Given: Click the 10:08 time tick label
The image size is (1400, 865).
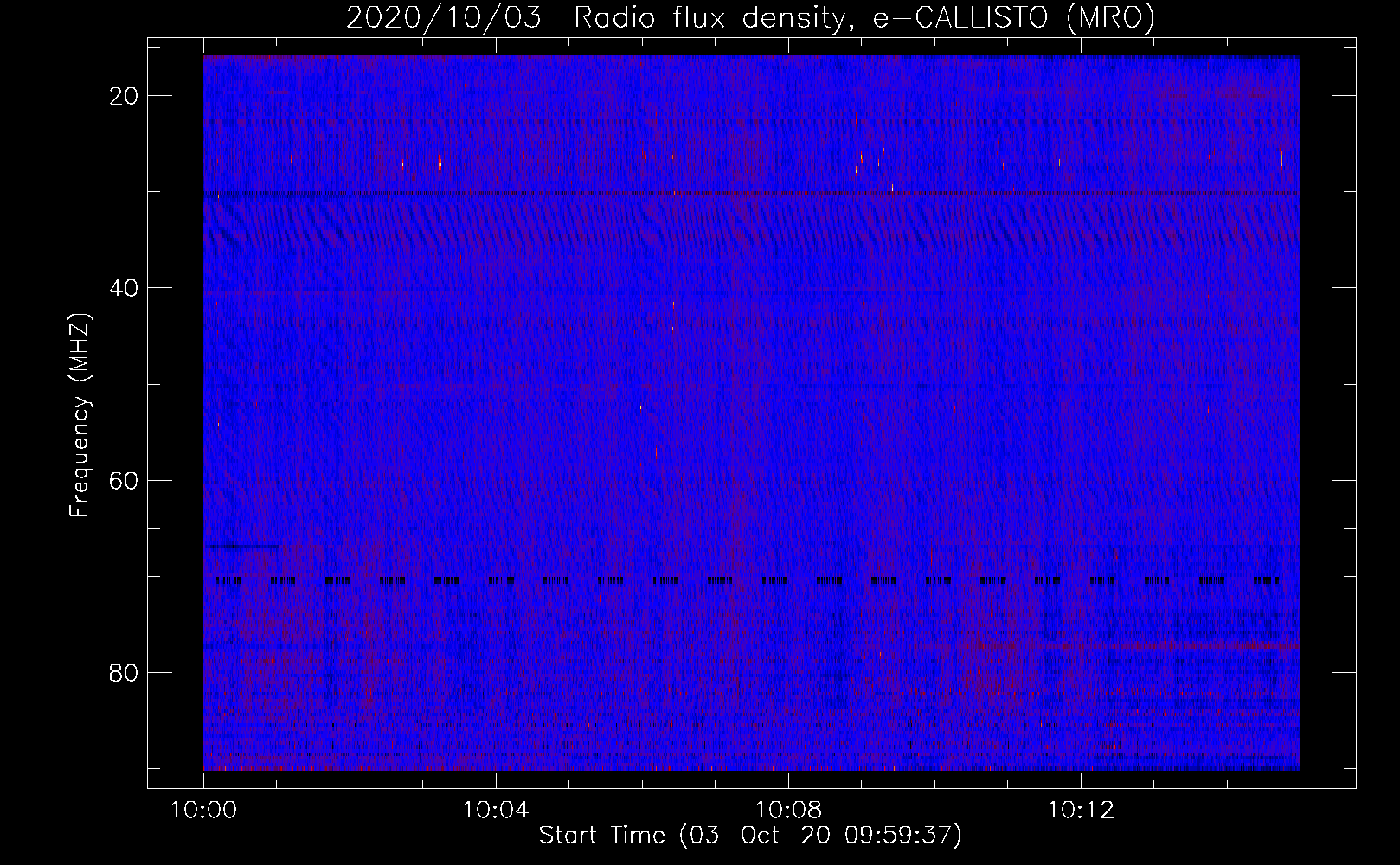Looking at the screenshot, I should (788, 811).
